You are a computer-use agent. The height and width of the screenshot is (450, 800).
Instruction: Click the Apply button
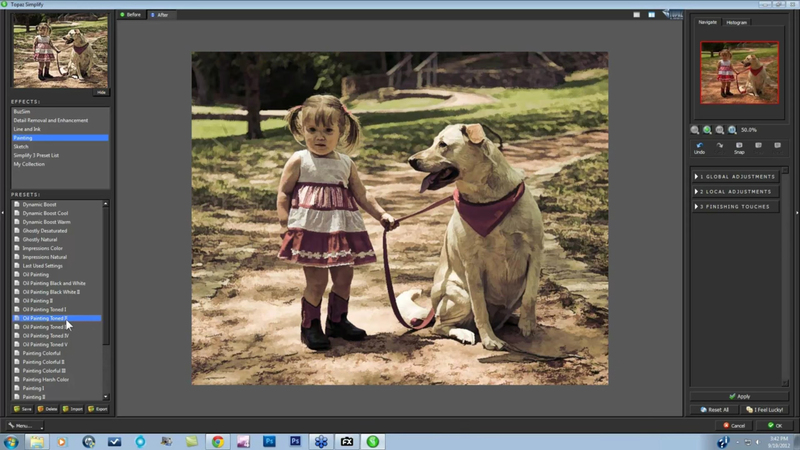coord(739,396)
